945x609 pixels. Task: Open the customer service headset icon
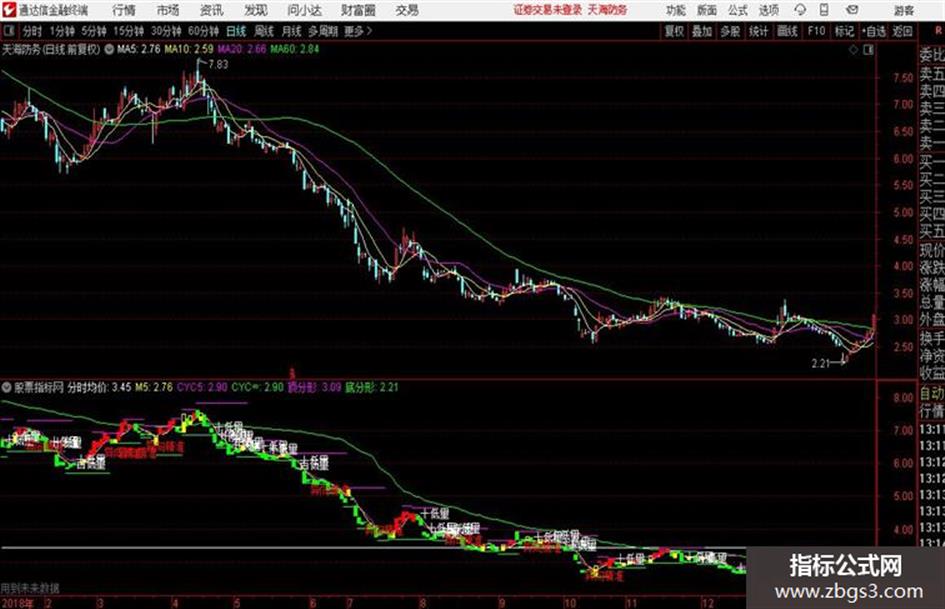point(800,10)
